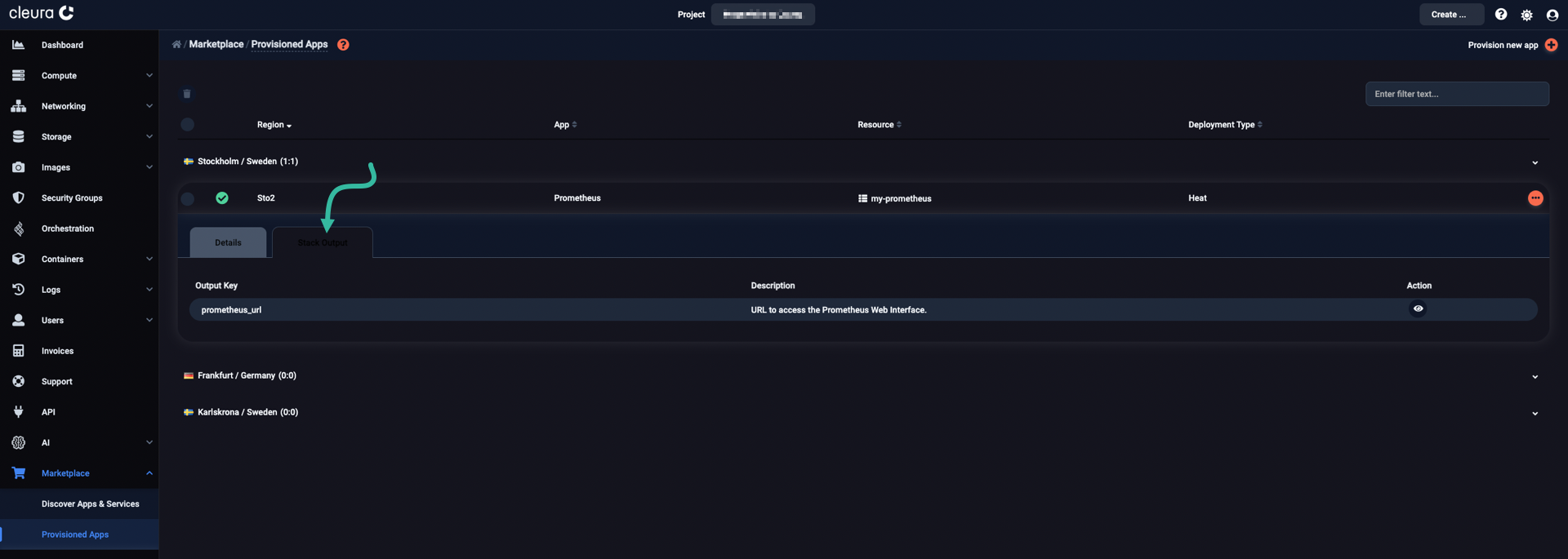The width and height of the screenshot is (1568, 559).
Task: Click the Networking topology icon
Action: point(18,106)
